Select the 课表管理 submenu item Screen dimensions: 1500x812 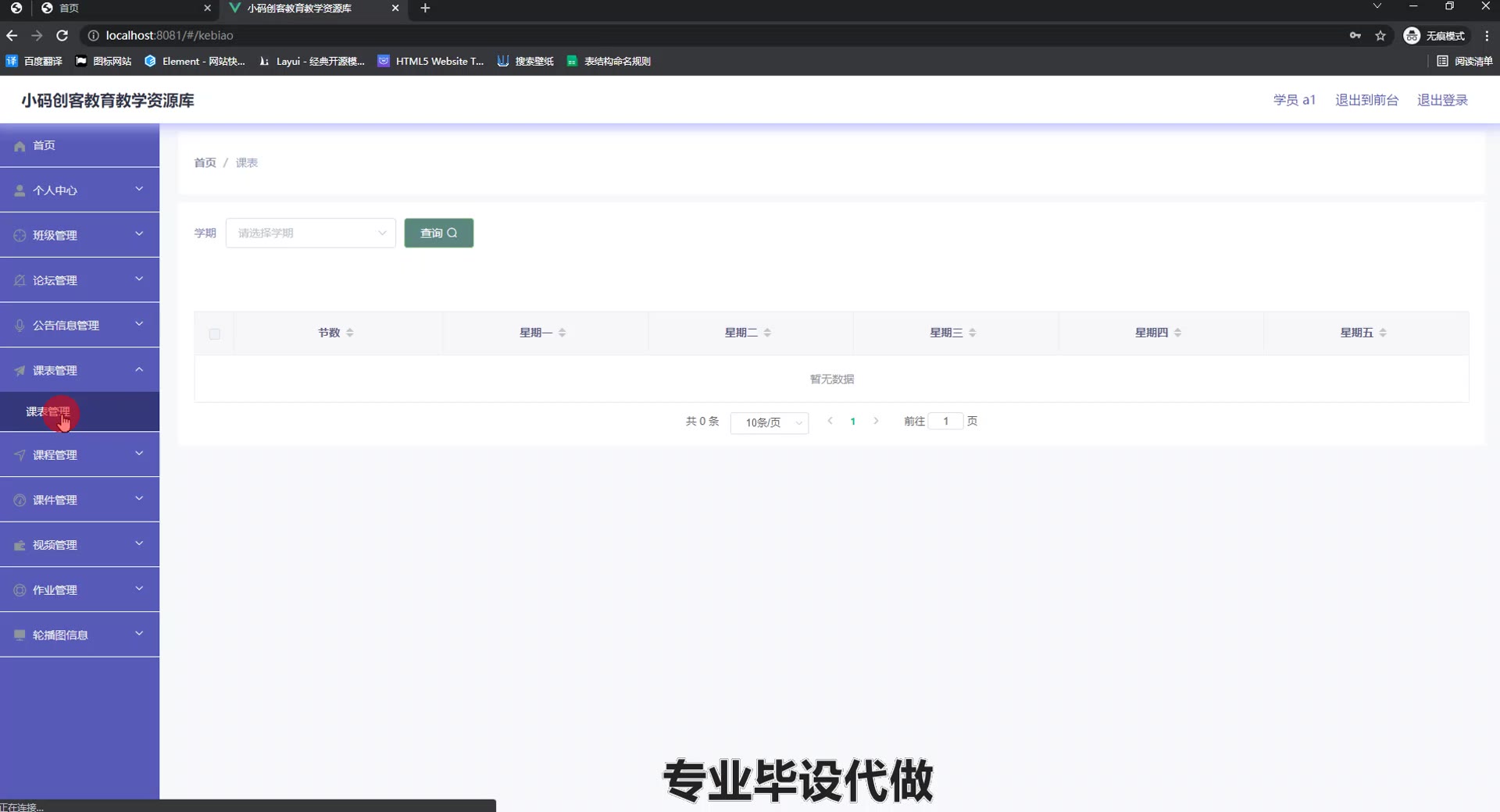coord(80,411)
